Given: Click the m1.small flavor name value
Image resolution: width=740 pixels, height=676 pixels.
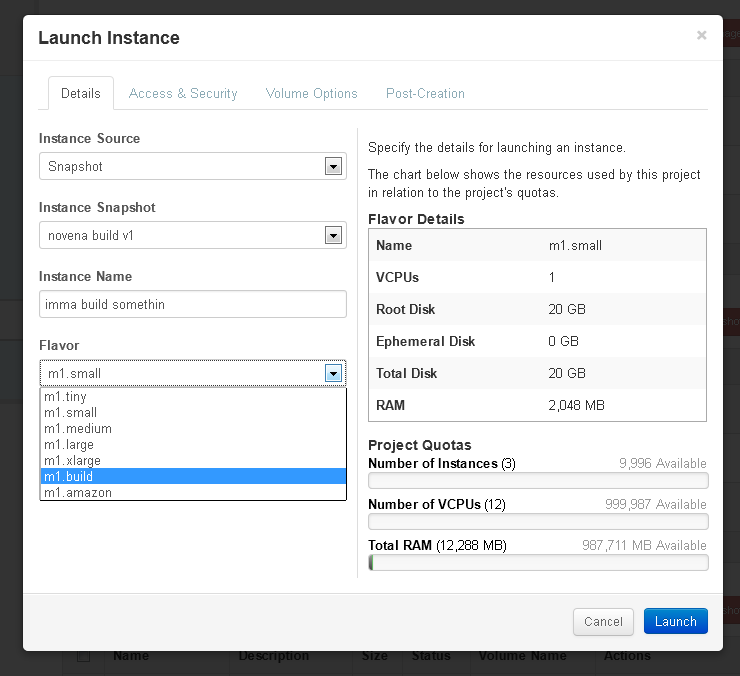Looking at the screenshot, I should pyautogui.click(x=575, y=245).
